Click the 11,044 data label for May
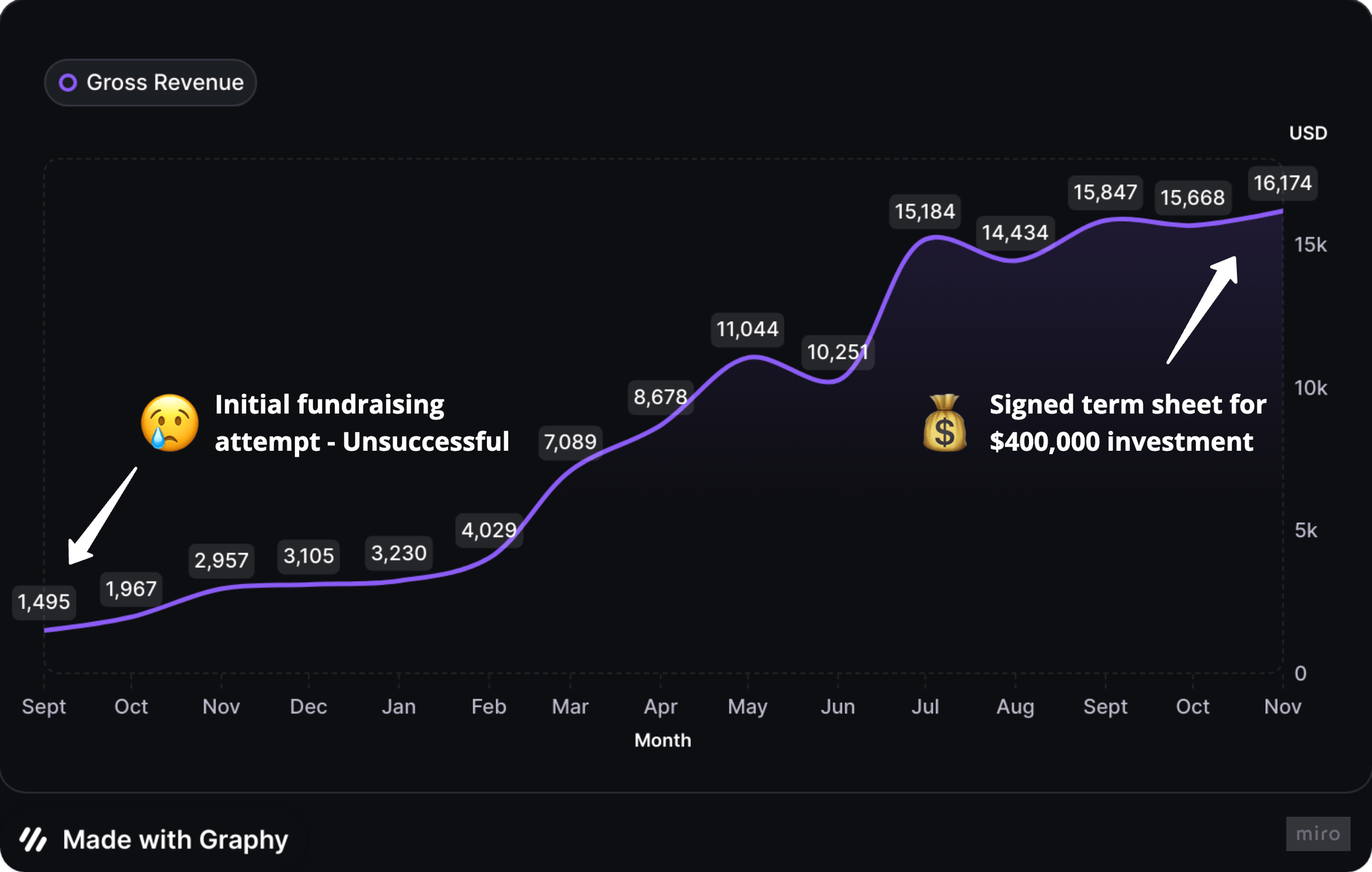Screen dimensions: 1372x872 pos(748,329)
